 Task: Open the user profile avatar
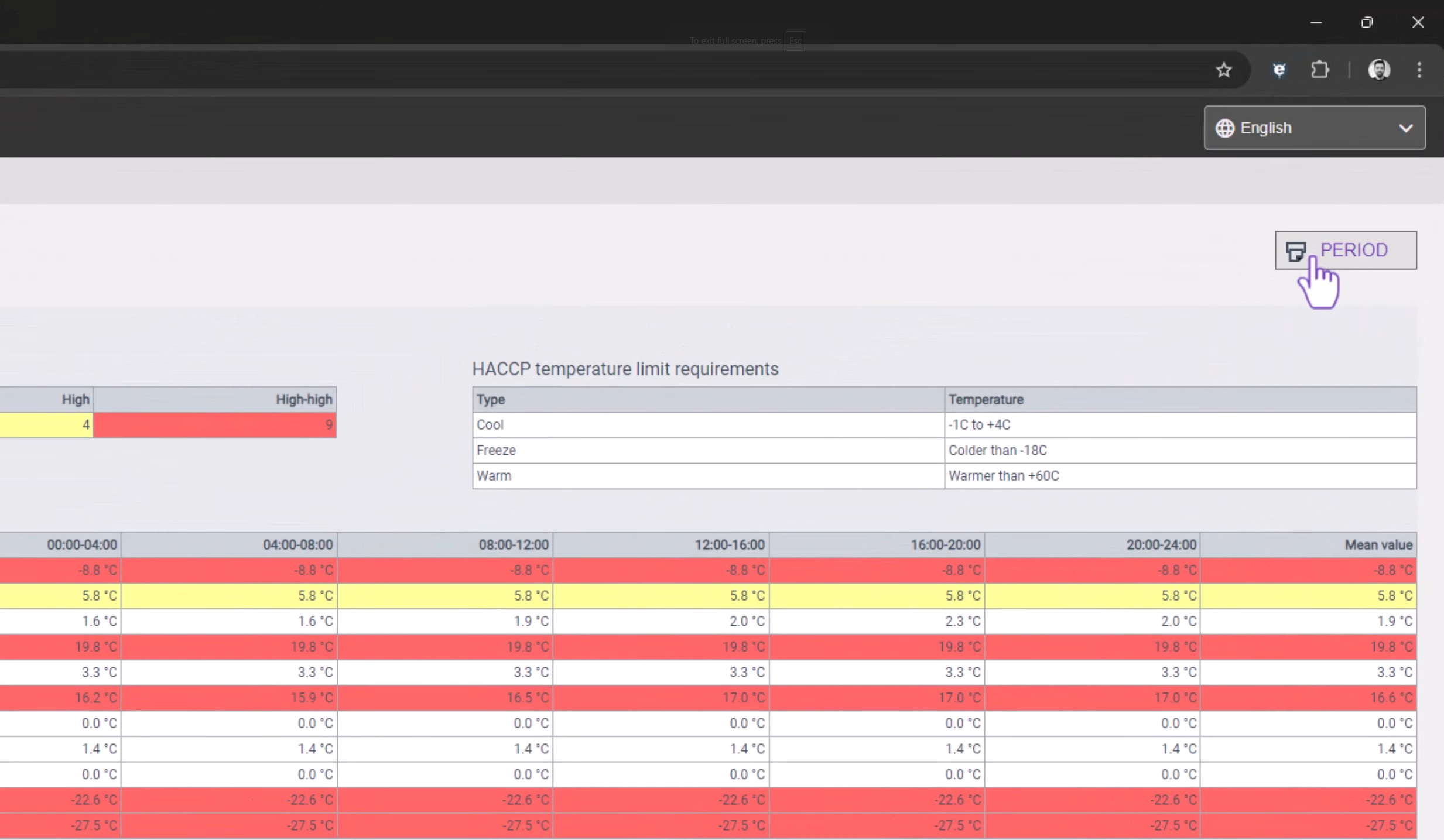pyautogui.click(x=1379, y=70)
